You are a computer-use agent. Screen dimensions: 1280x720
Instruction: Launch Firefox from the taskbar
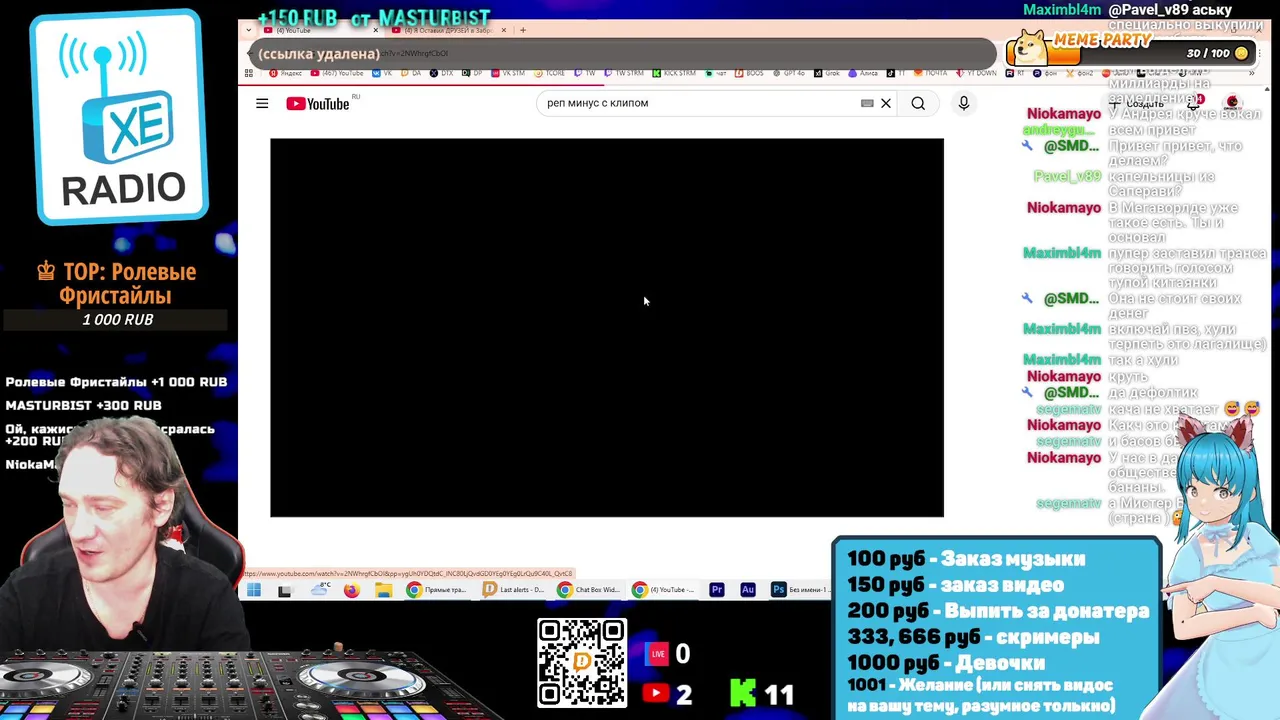[x=351, y=590]
